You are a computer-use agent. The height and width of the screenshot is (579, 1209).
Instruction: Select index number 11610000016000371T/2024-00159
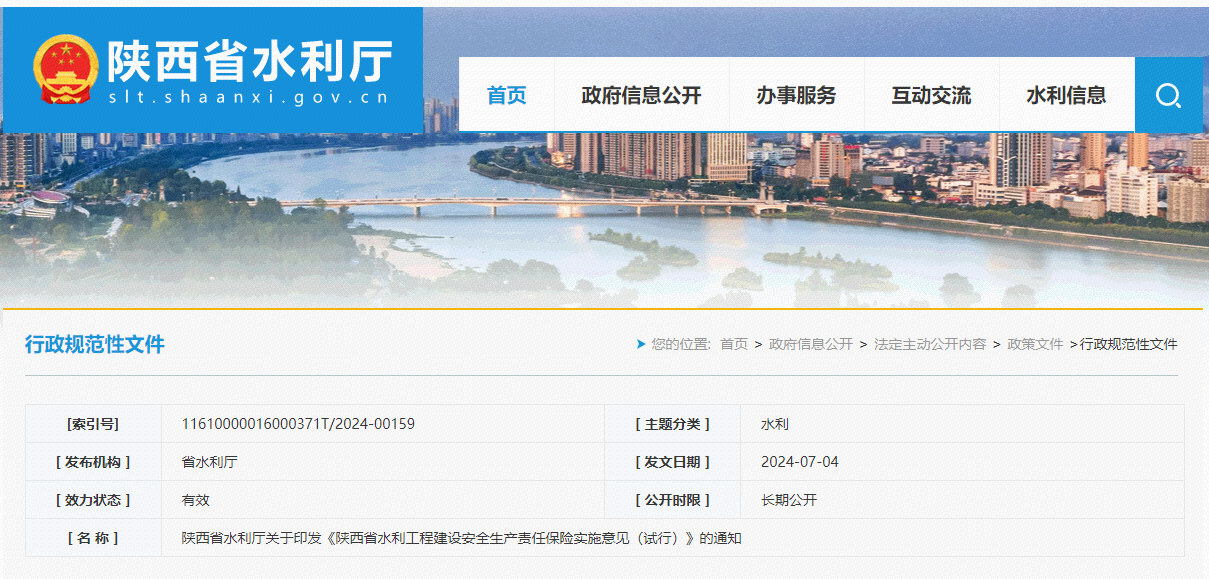[x=298, y=424]
